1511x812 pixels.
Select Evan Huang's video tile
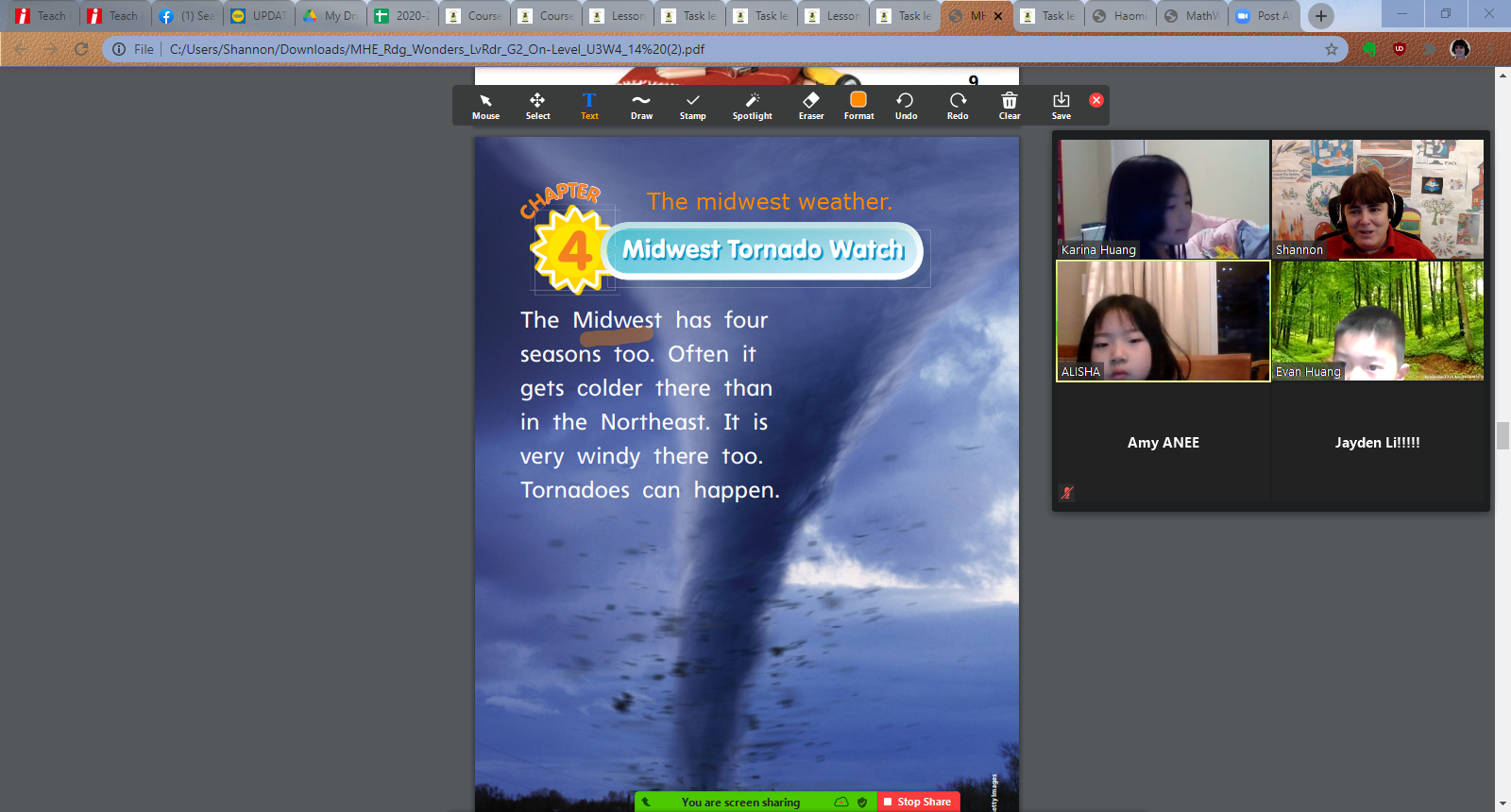coord(1378,321)
